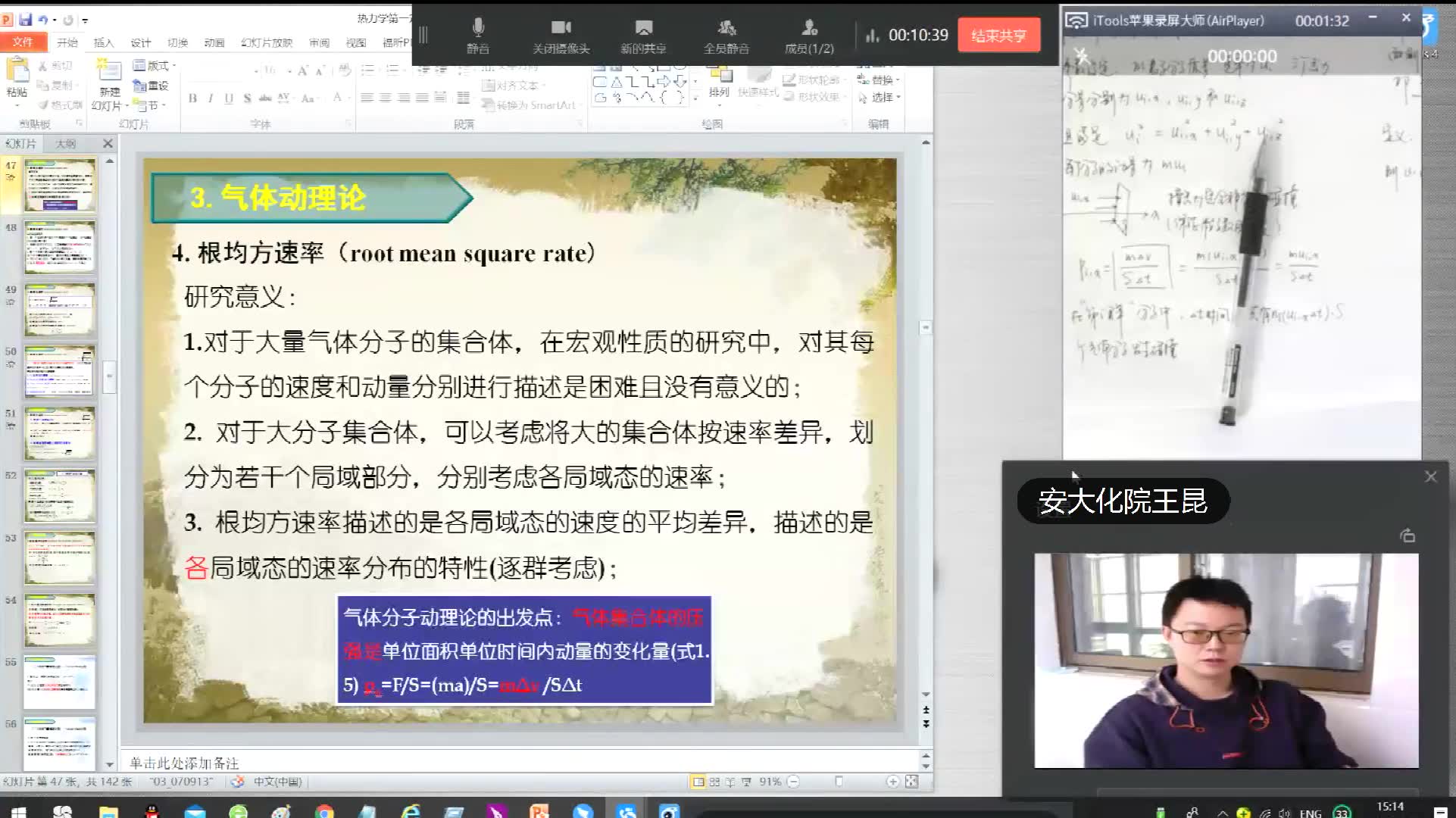Screen dimensions: 1456x818
Task: Switch to slide sorter view
Action: [x=714, y=782]
